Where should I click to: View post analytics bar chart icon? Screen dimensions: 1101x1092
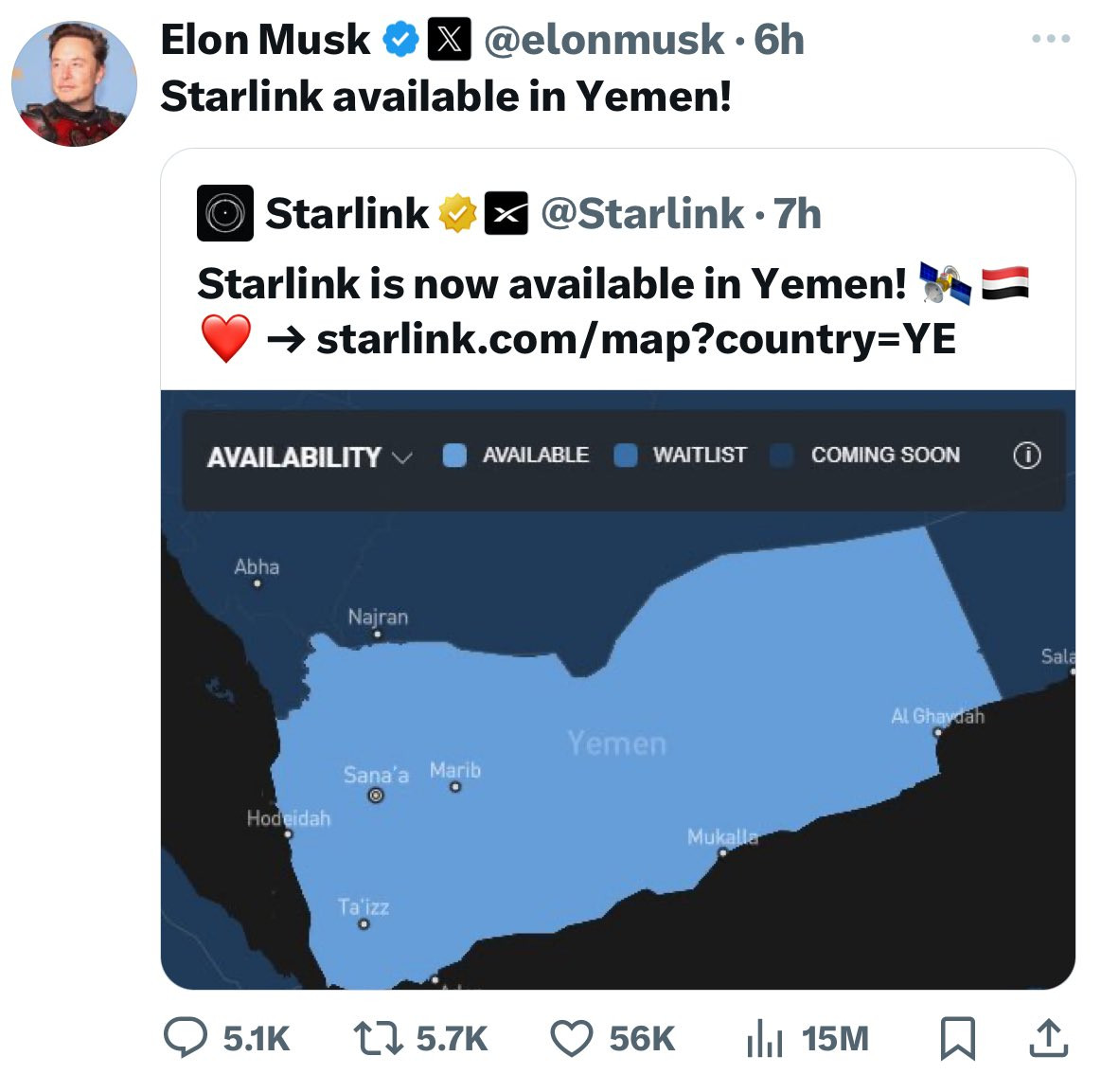click(x=765, y=1039)
